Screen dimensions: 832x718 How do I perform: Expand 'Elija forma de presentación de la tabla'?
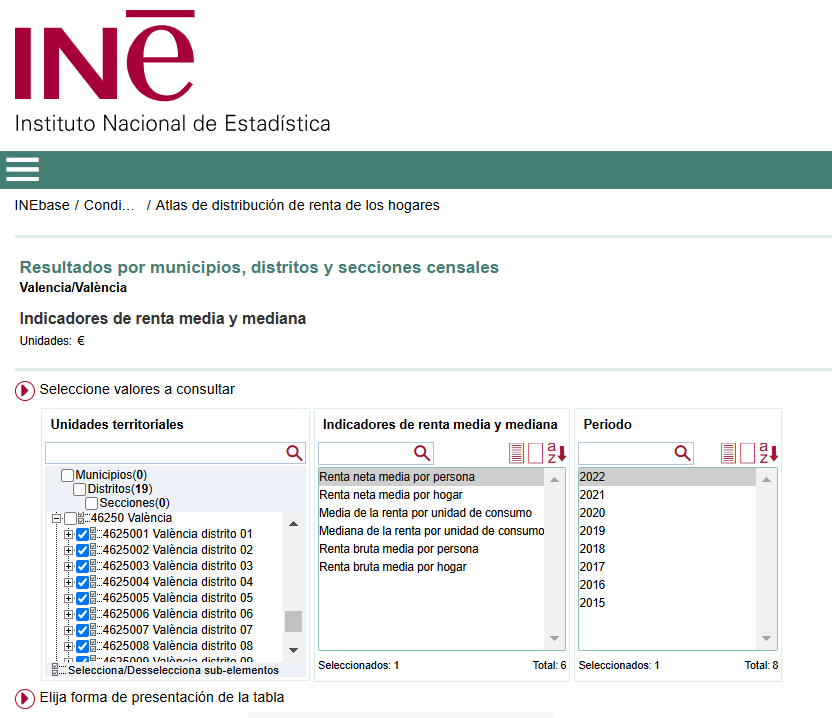(x=25, y=697)
